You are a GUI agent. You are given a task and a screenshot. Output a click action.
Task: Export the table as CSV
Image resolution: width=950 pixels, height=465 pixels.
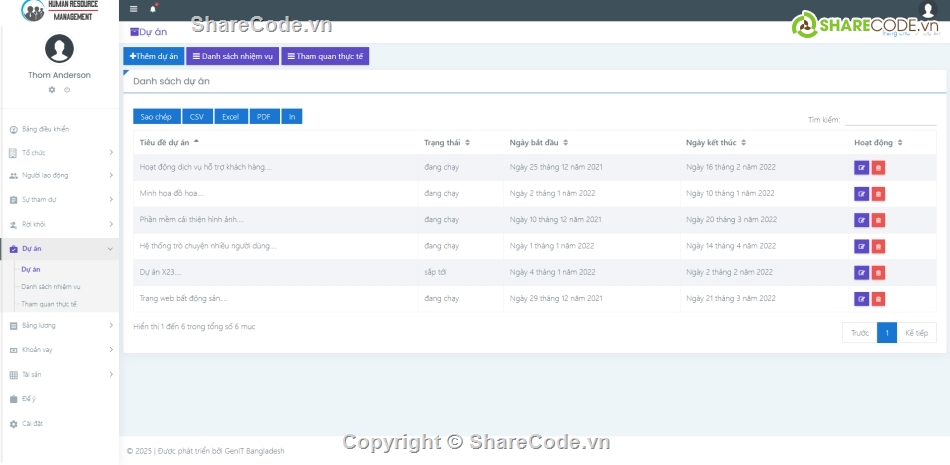pyautogui.click(x=197, y=116)
